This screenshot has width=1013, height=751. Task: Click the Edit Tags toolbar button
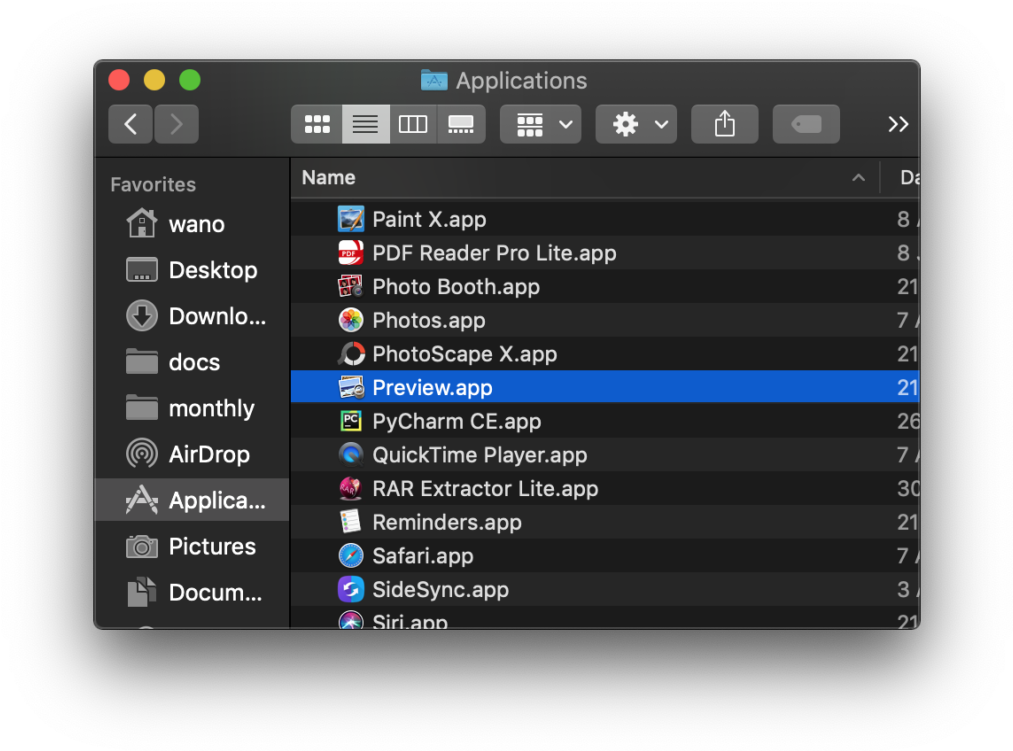(x=806, y=123)
